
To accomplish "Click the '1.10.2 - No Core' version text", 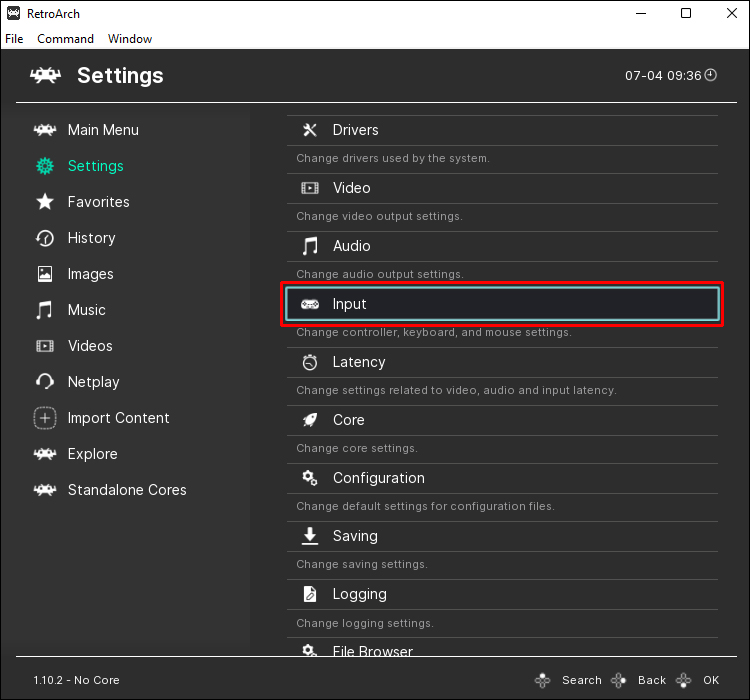I will point(77,680).
